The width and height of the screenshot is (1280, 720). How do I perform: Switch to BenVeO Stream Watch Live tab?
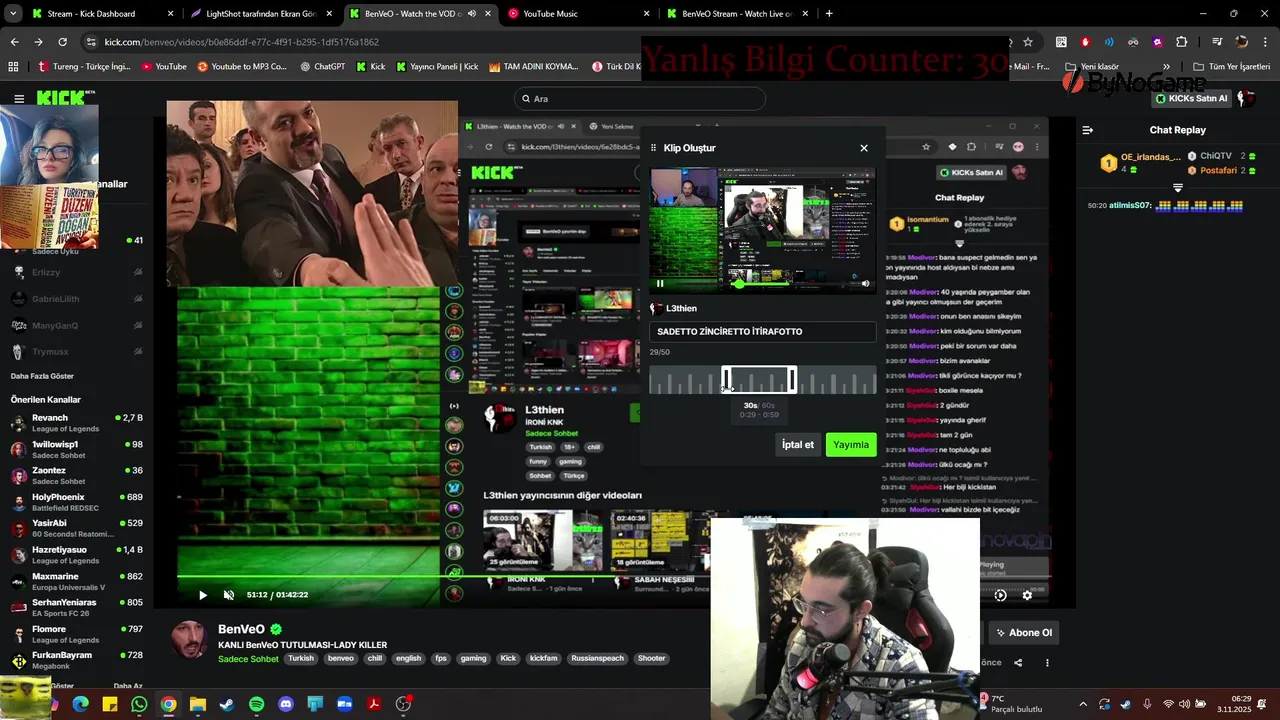point(737,14)
